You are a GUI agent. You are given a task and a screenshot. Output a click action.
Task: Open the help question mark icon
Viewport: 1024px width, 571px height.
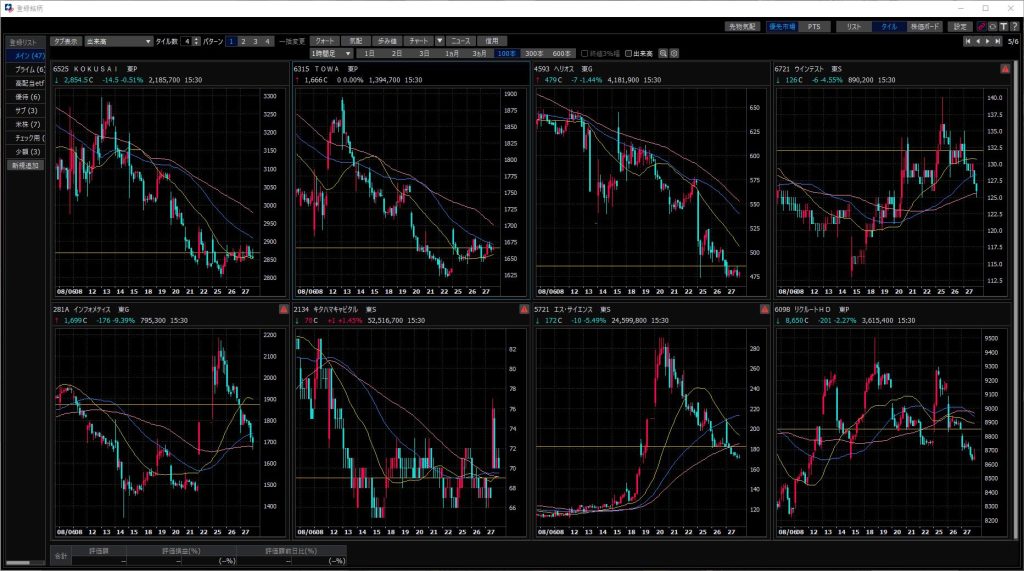[1014, 26]
